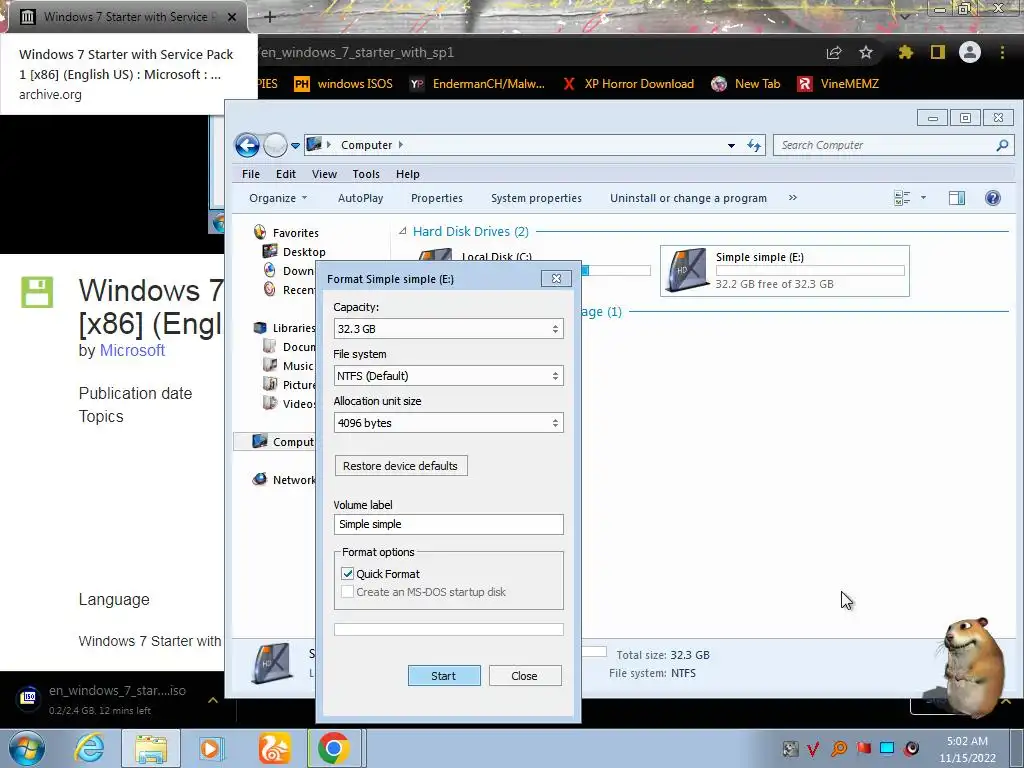Open the Help menu
Screen dimensions: 1024x768
(x=408, y=174)
